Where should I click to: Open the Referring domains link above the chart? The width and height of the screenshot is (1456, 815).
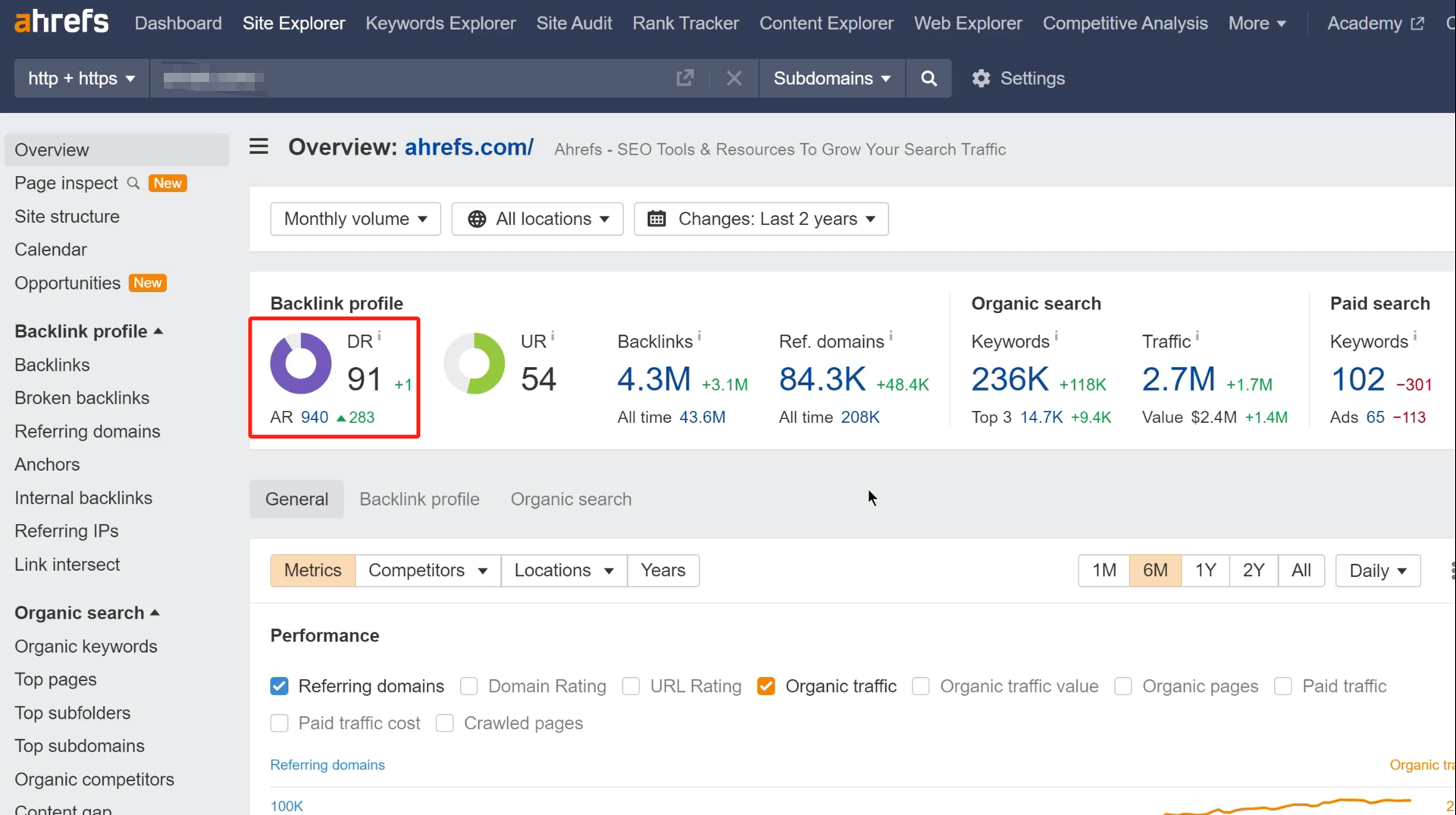[327, 765]
